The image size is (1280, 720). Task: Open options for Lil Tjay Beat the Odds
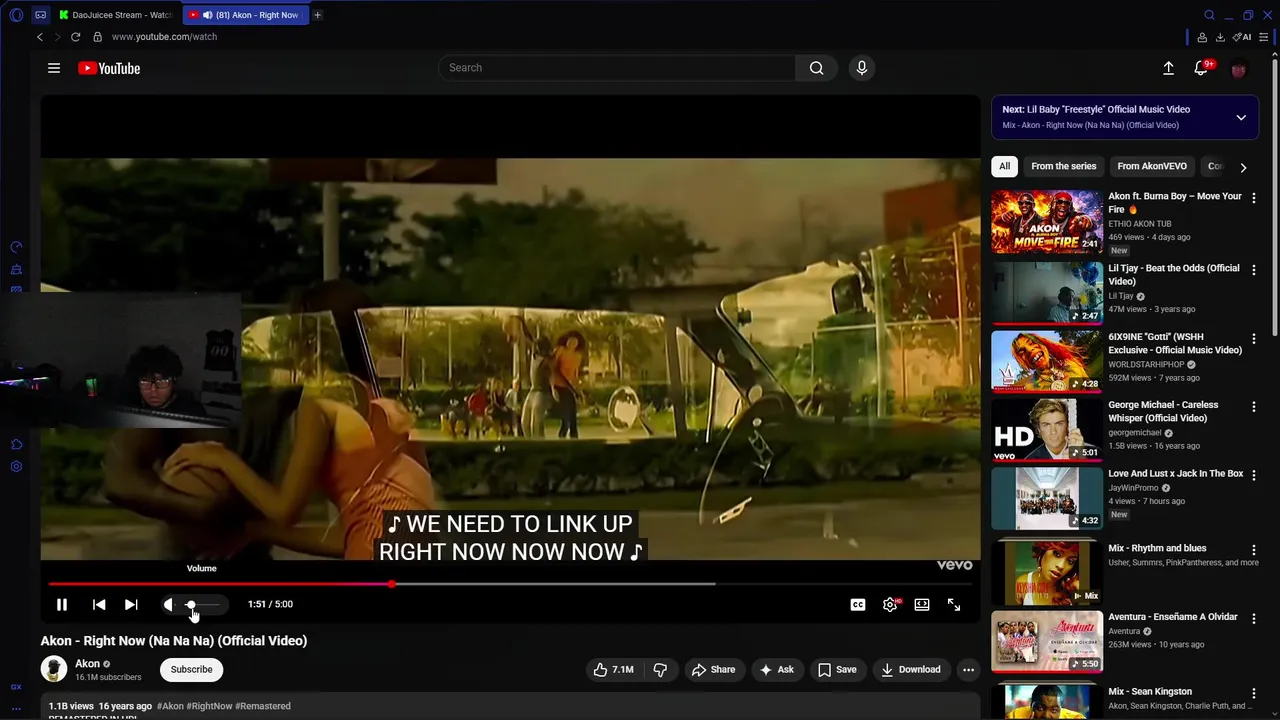(1253, 270)
